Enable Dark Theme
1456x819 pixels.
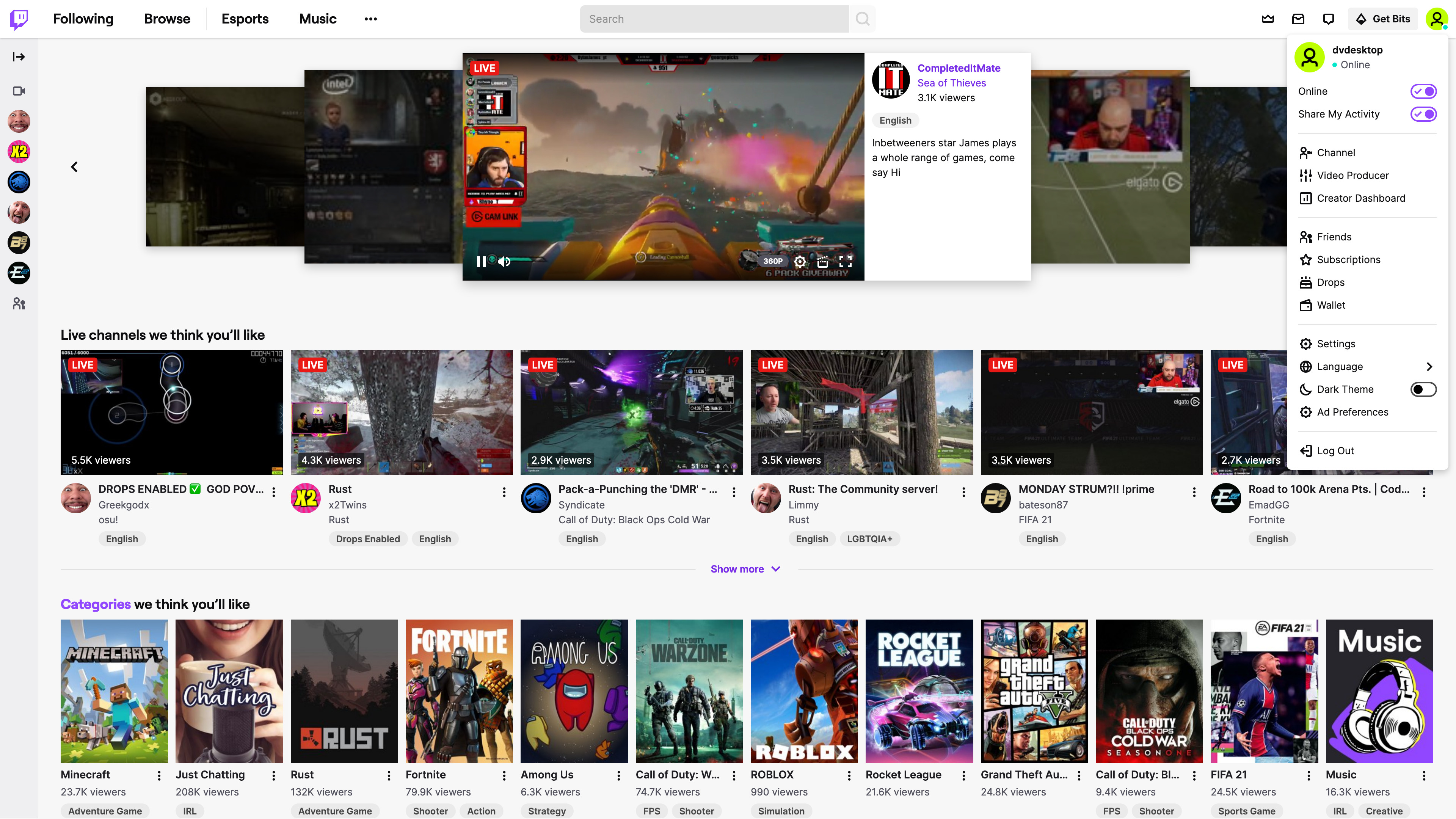1423,389
